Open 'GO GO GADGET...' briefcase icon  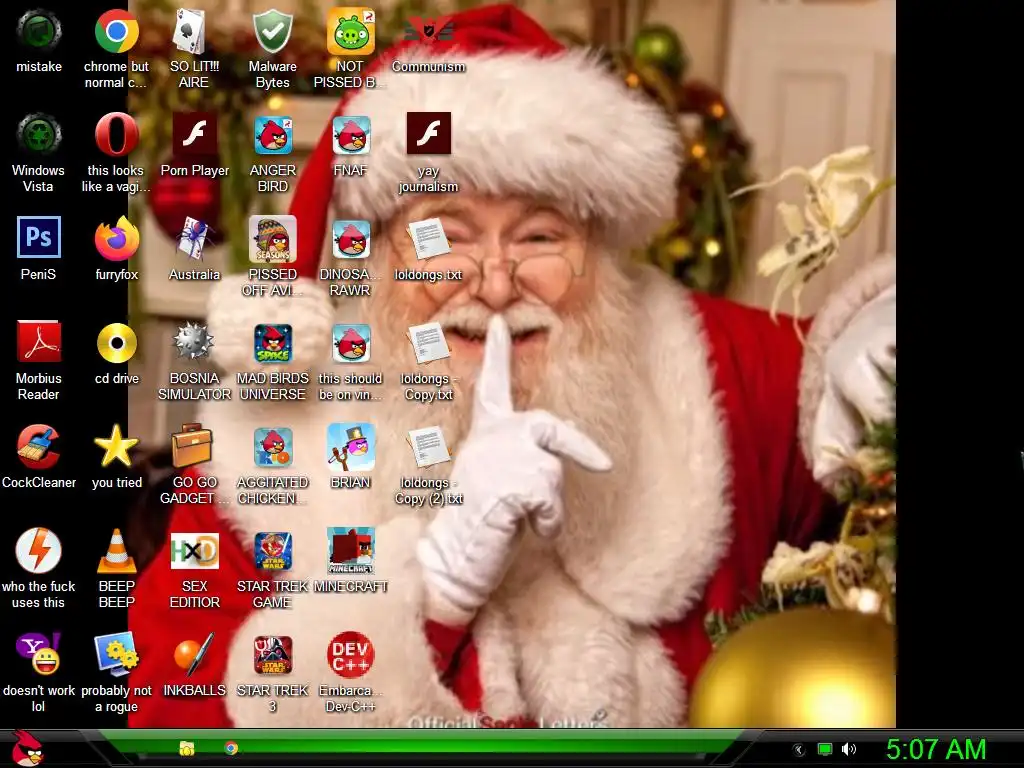[x=193, y=445]
